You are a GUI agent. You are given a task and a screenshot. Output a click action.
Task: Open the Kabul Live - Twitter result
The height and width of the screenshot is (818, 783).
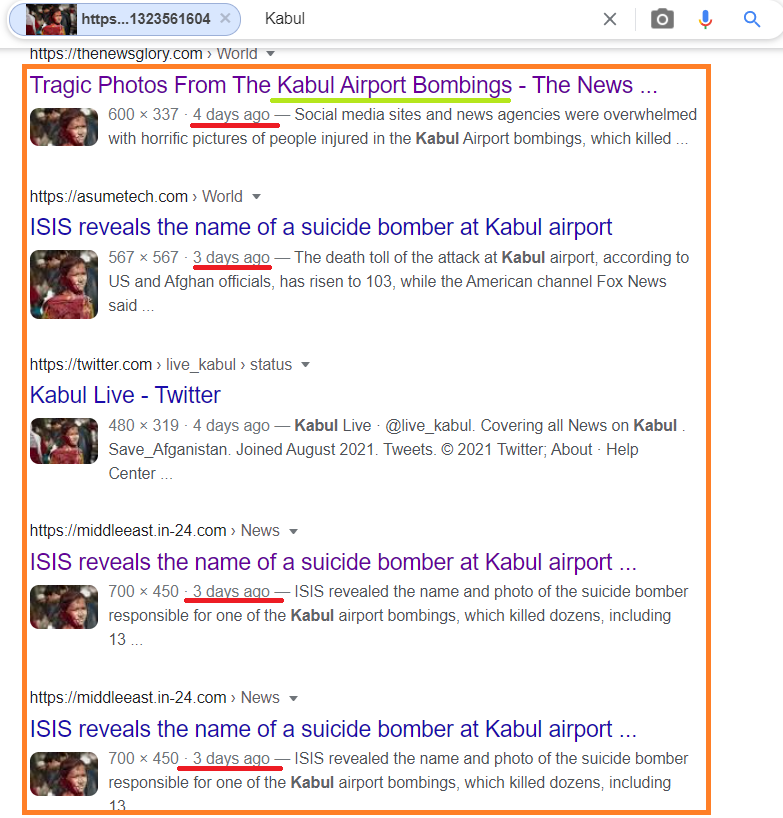coord(125,395)
